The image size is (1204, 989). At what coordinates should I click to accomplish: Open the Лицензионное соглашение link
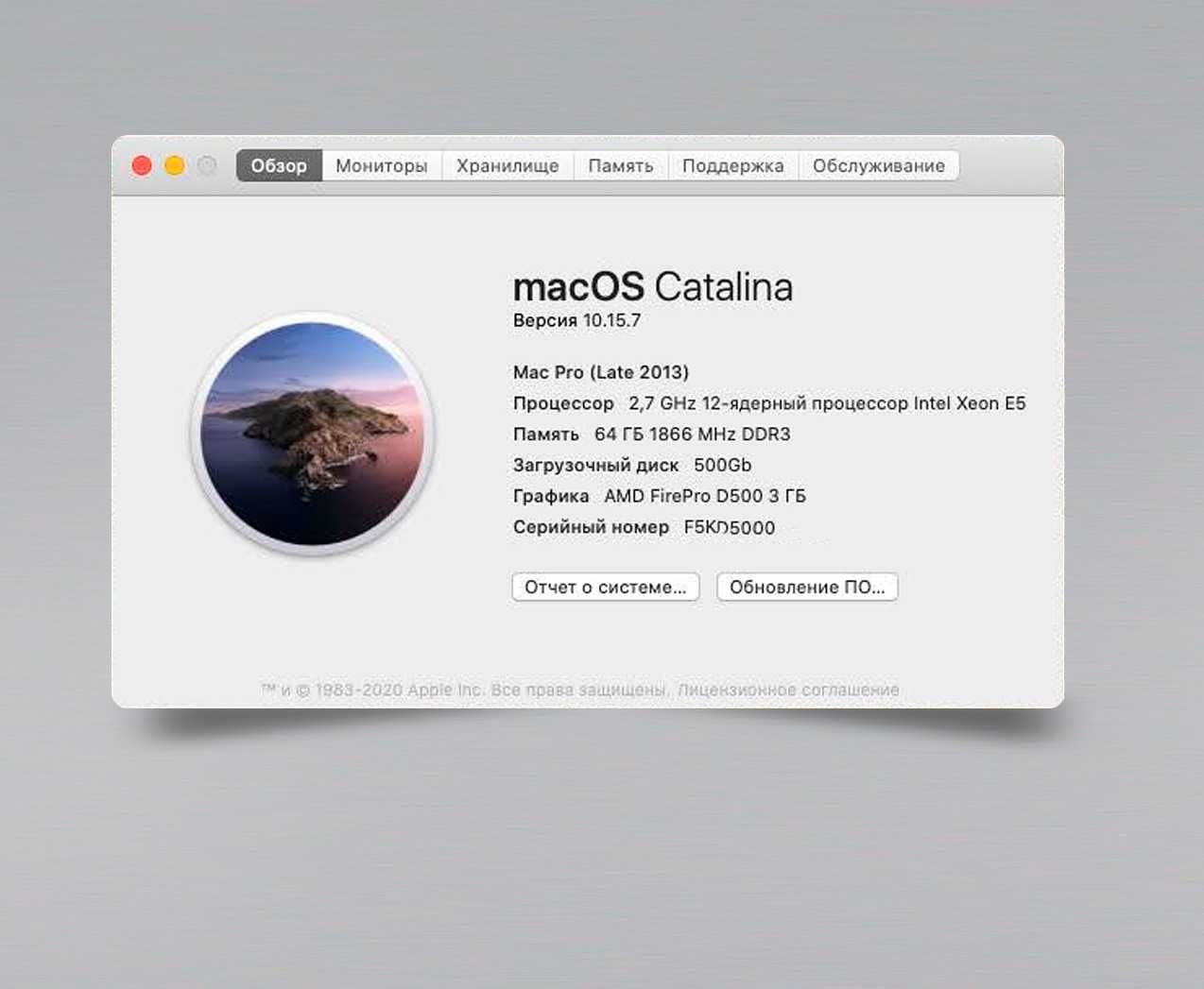click(x=788, y=690)
